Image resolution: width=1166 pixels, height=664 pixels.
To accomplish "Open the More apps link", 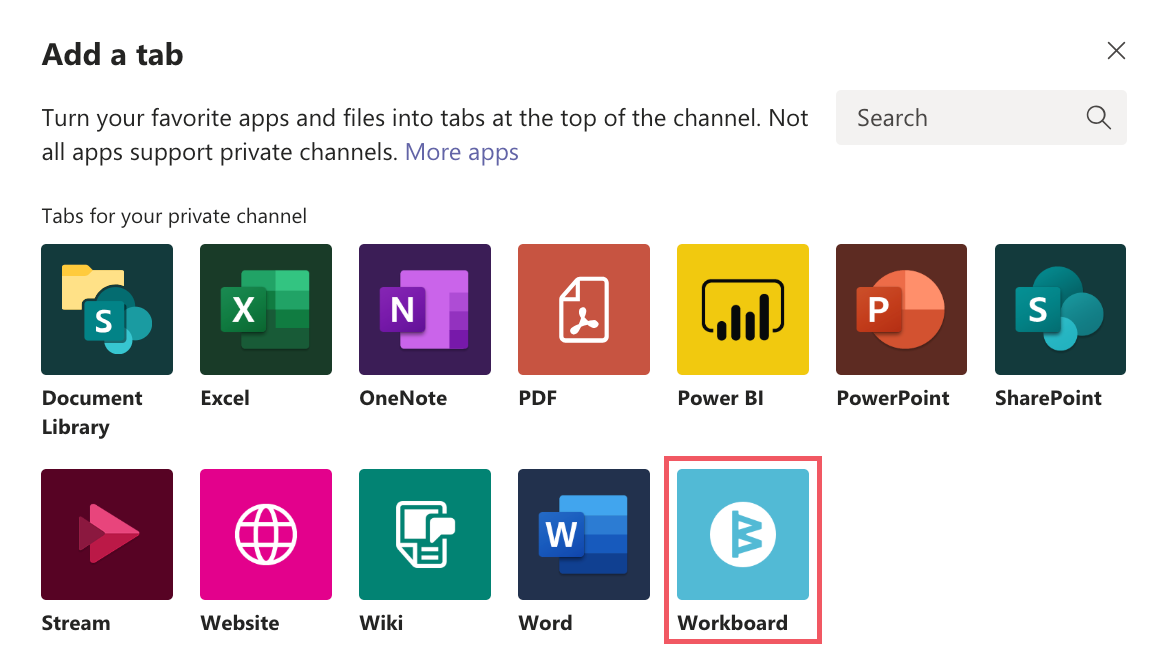I will (462, 152).
